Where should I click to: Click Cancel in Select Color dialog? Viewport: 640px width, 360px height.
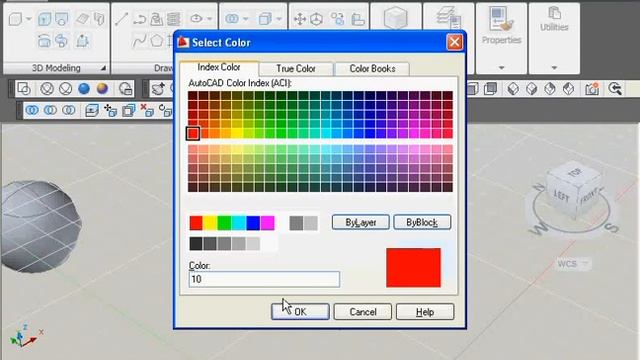pyautogui.click(x=362, y=312)
